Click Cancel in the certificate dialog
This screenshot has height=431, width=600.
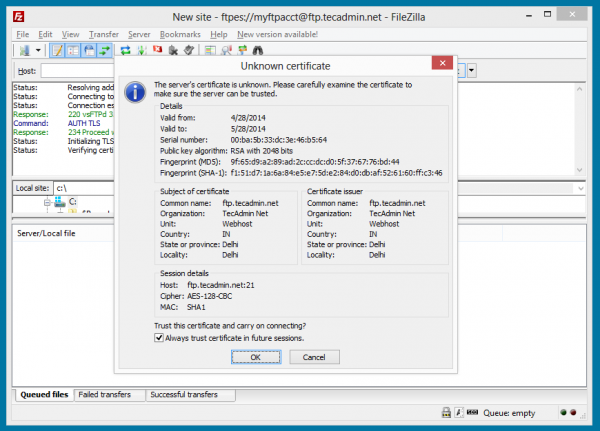(x=314, y=357)
